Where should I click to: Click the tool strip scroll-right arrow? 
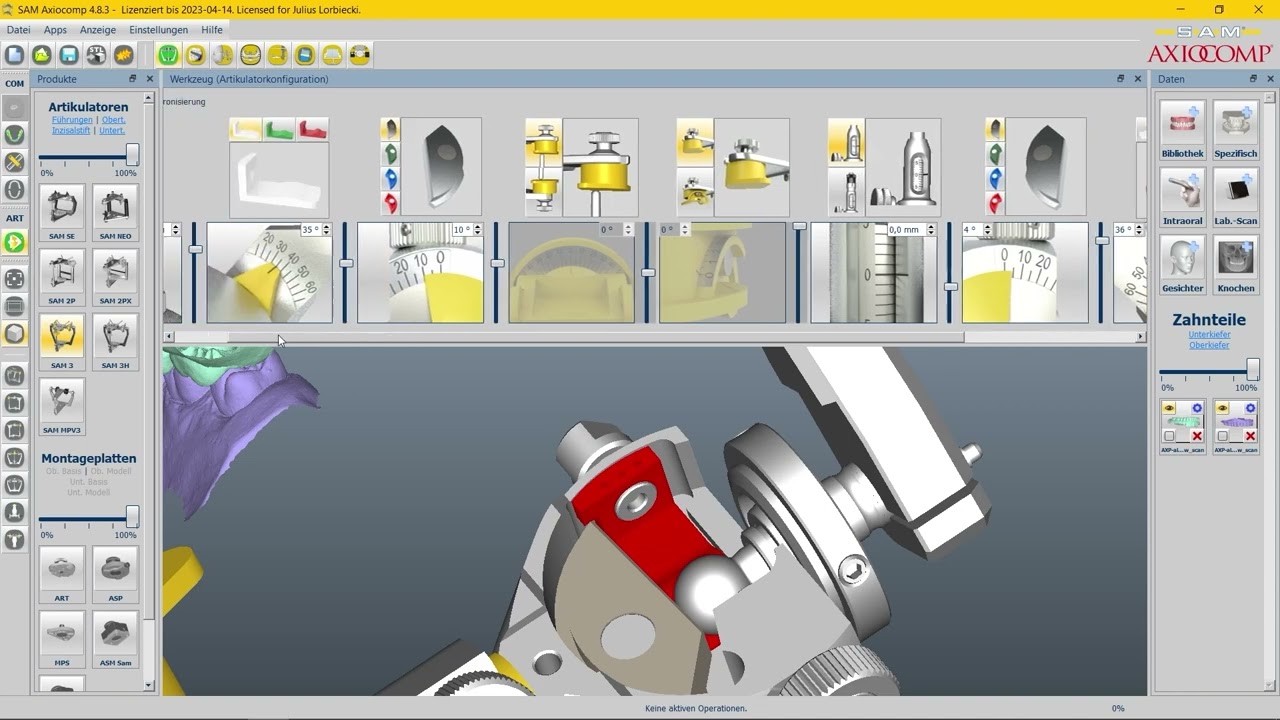pyautogui.click(x=1140, y=337)
